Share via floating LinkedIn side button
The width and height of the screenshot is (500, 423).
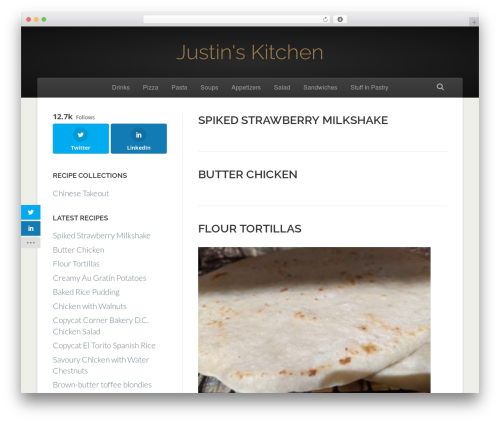[x=31, y=228]
